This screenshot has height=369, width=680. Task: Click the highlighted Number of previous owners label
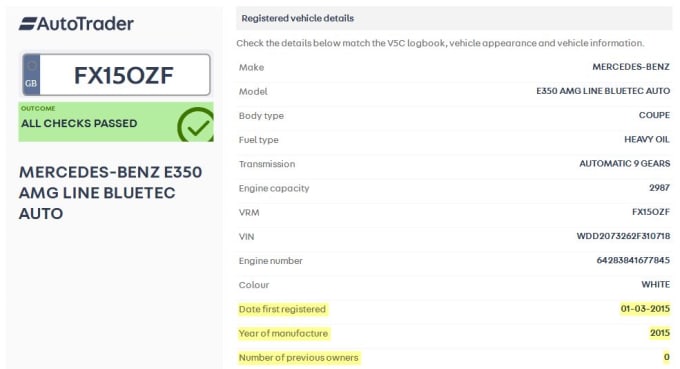point(298,358)
